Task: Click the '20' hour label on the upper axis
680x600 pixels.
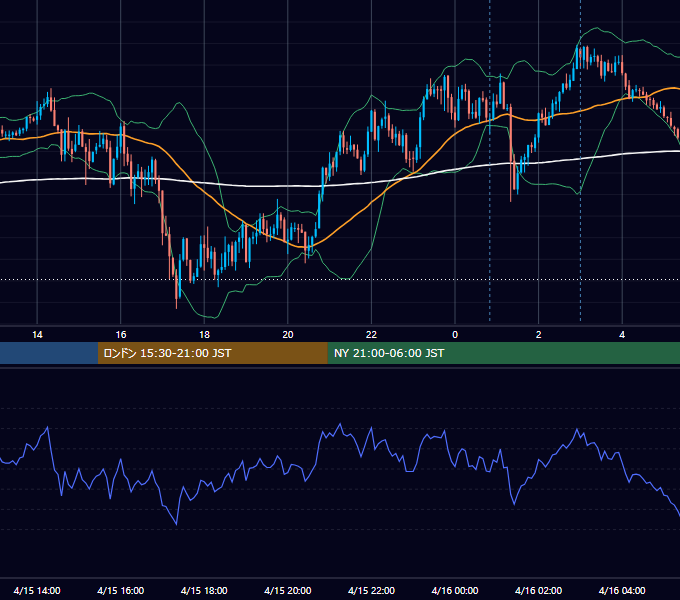Action: point(288,335)
